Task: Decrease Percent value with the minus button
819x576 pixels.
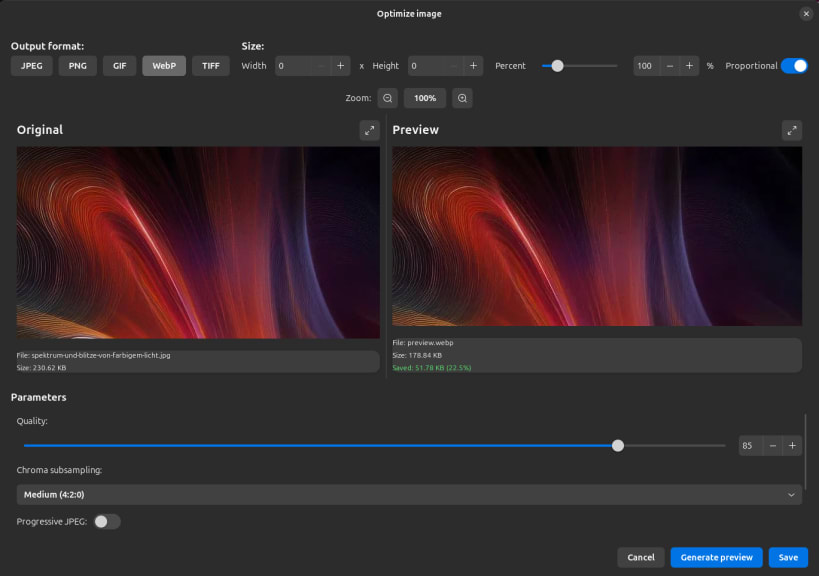Action: (669, 66)
